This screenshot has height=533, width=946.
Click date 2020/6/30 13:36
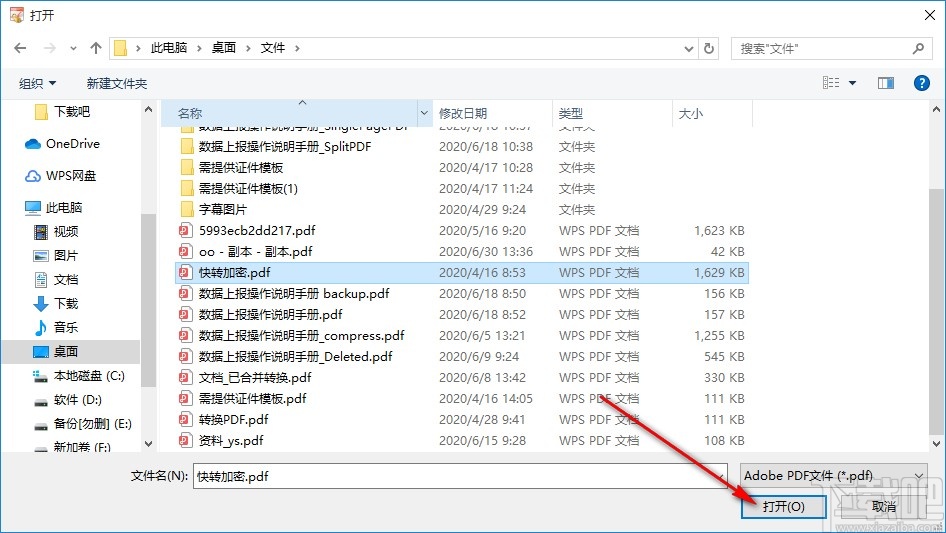click(486, 252)
